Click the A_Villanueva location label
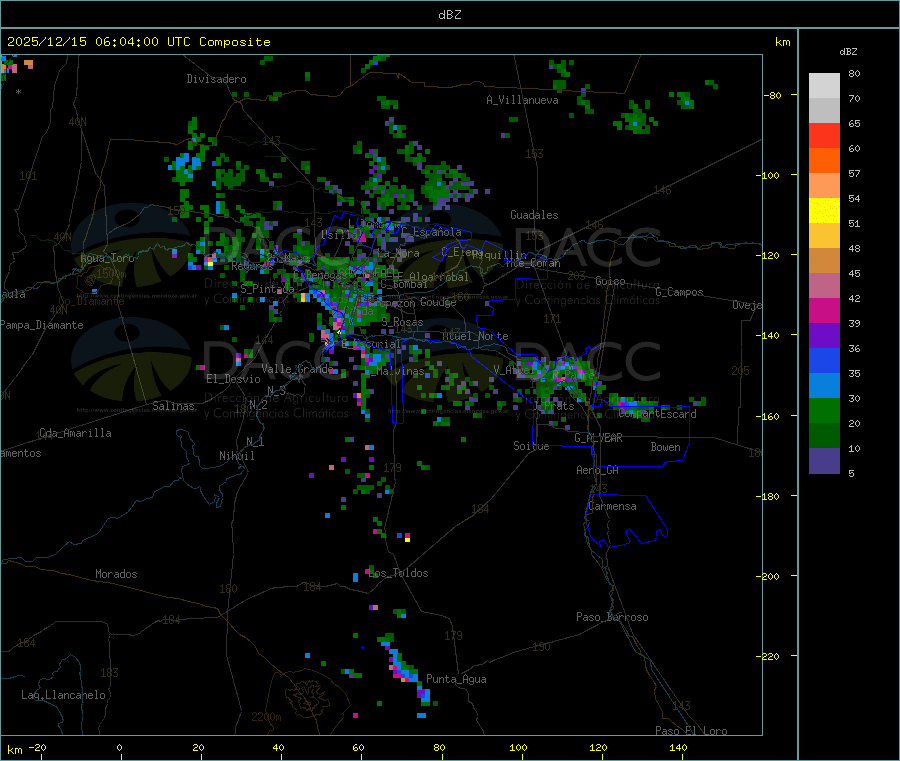Viewport: 900px width, 761px height. coord(522,100)
